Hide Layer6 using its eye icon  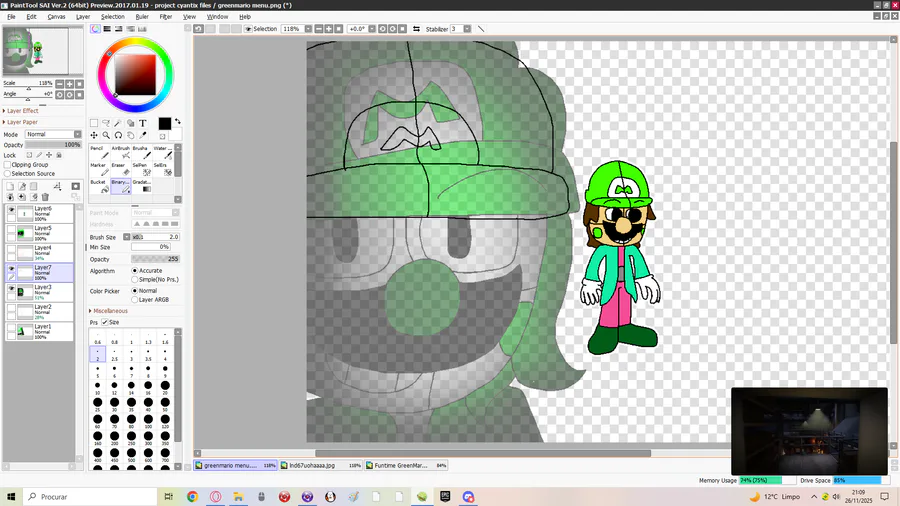[12, 210]
